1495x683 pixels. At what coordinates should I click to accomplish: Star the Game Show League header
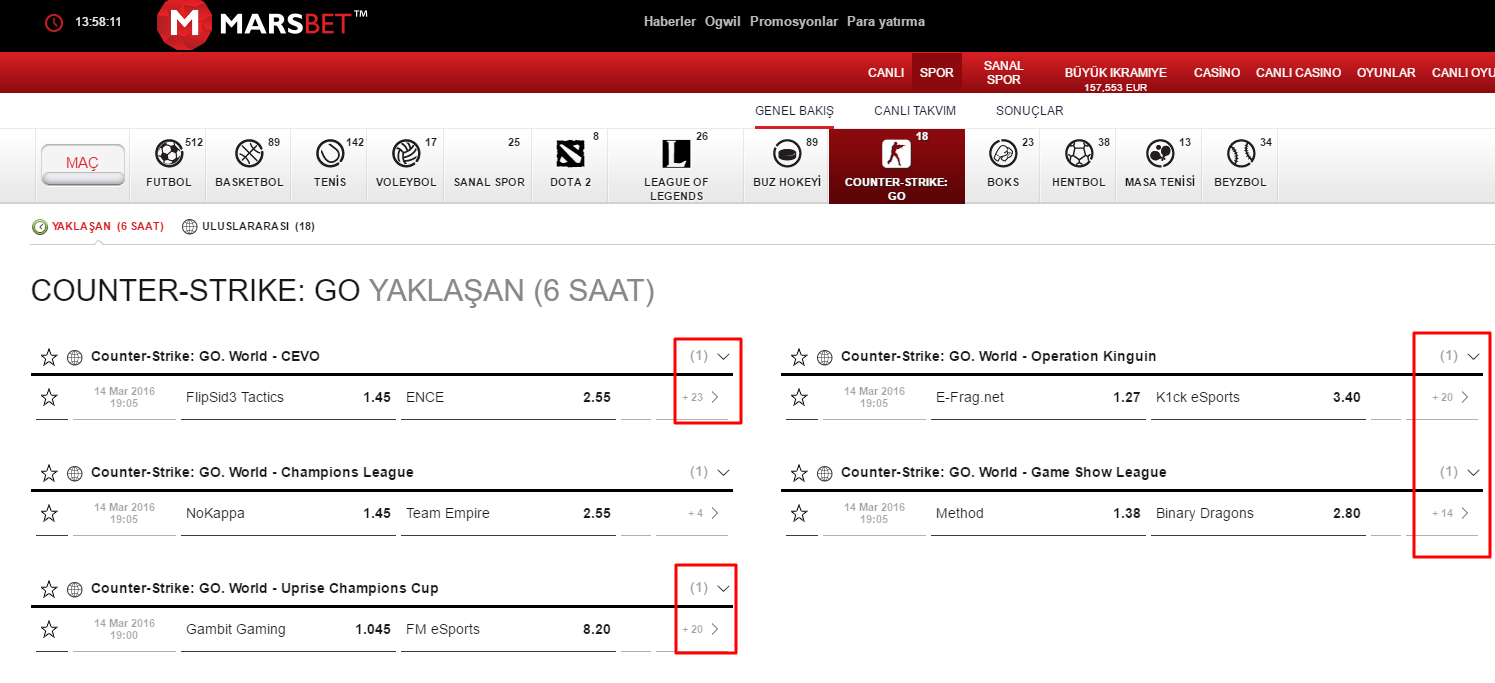point(799,473)
